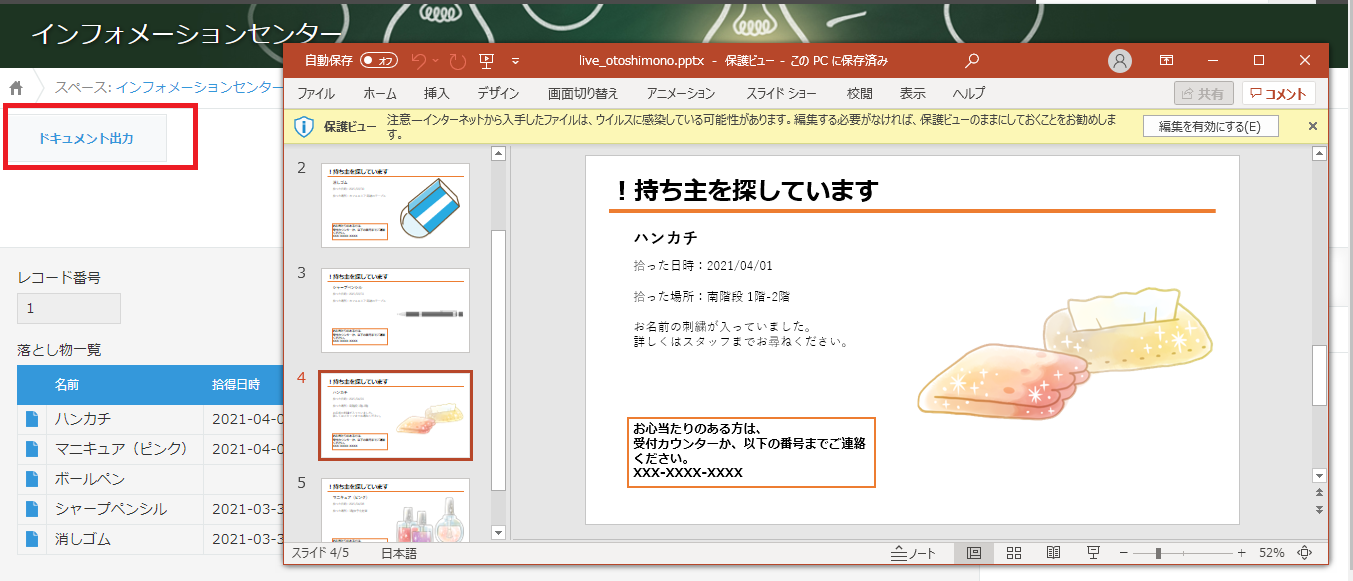Screen dimensions: 1353x581
Task: Fit the slide to the current window
Action: (1306, 553)
